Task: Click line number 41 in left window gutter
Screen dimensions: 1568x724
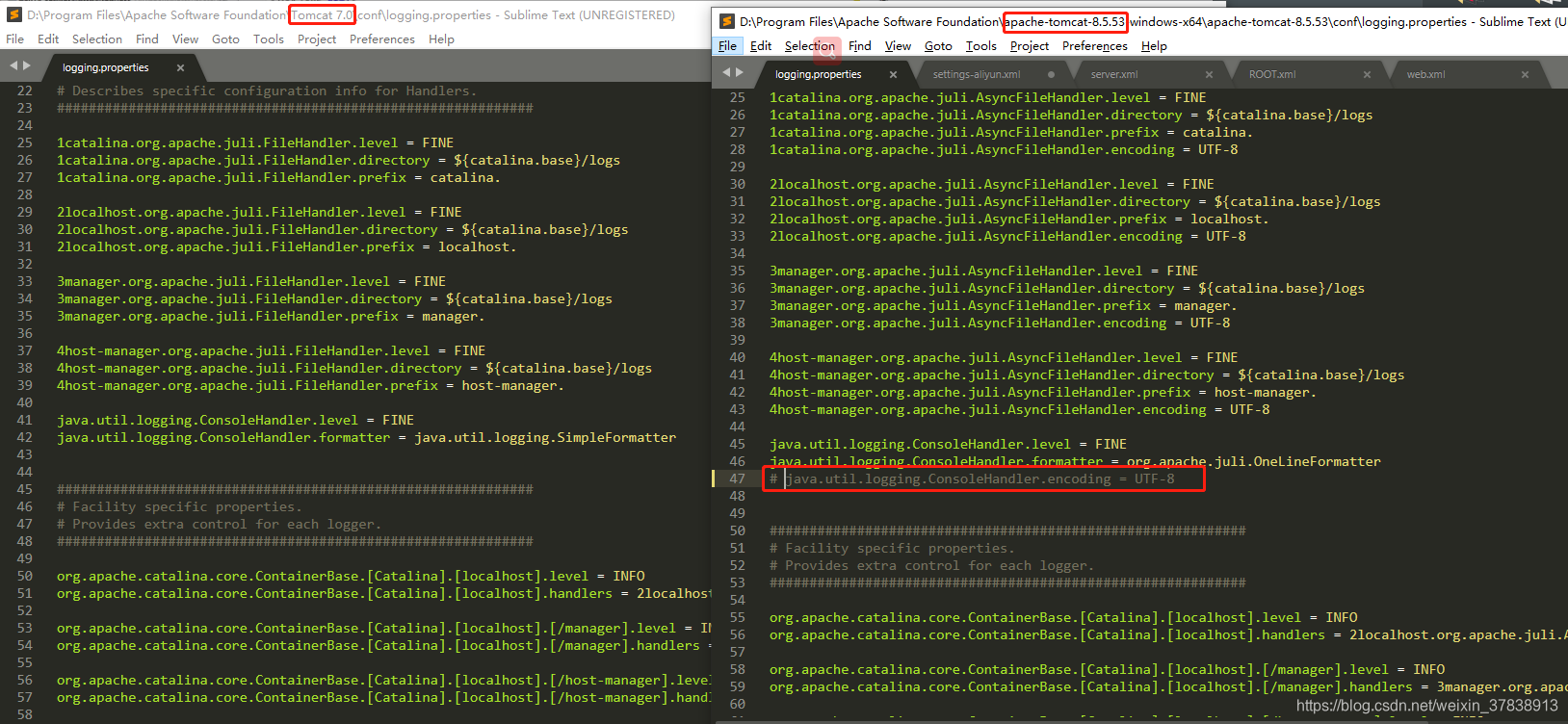Action: point(24,420)
